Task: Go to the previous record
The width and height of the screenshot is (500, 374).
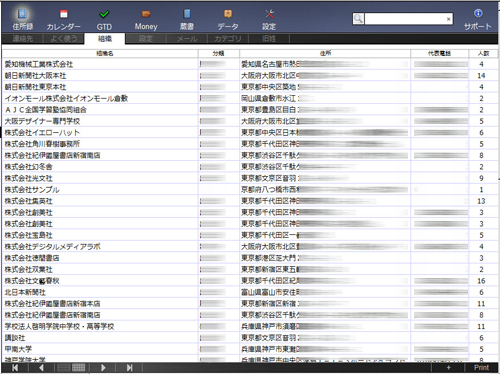Action: click(x=42, y=367)
